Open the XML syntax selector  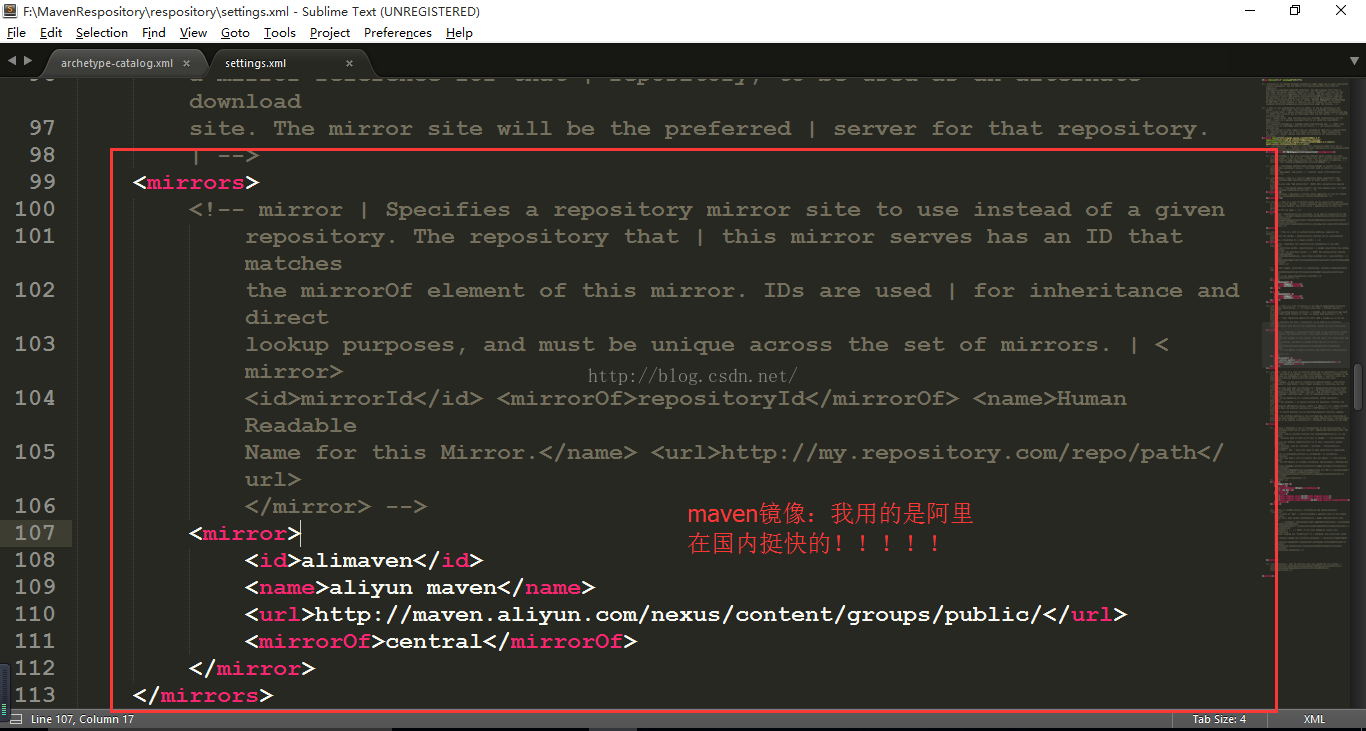pyautogui.click(x=1315, y=720)
